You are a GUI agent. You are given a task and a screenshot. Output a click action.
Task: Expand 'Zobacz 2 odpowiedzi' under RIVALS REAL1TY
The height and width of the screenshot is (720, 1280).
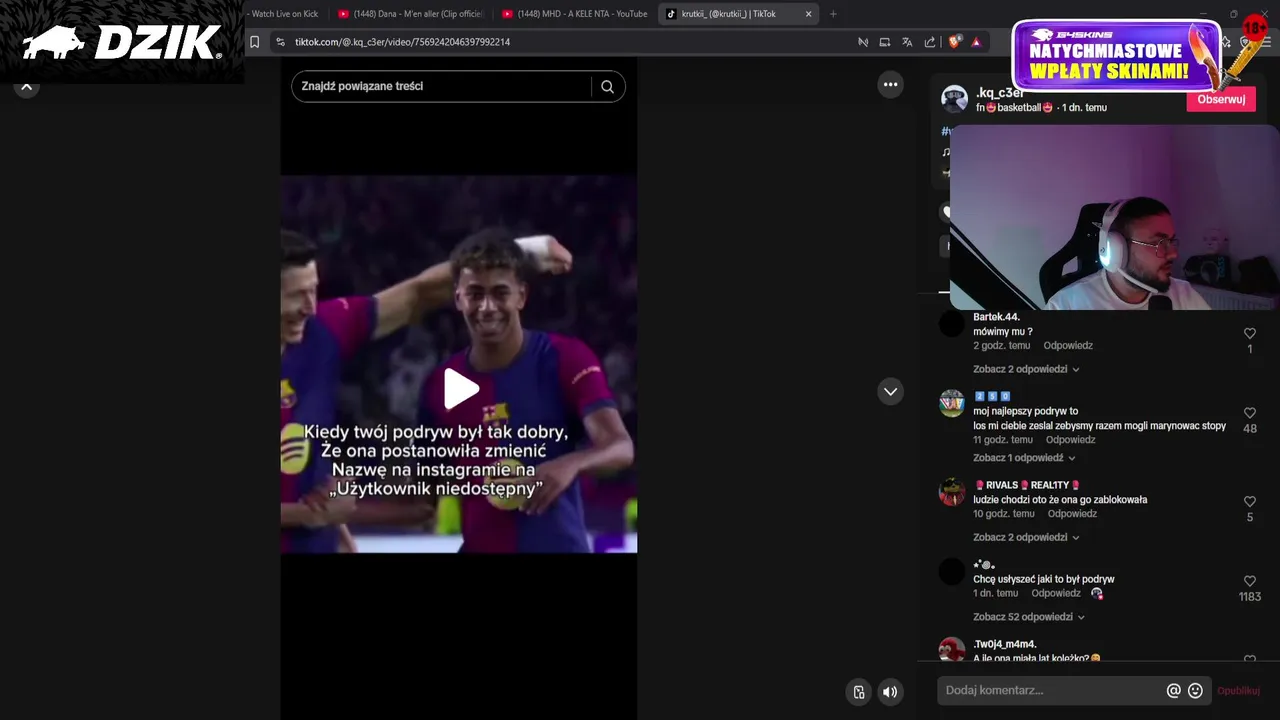pyautogui.click(x=1026, y=537)
